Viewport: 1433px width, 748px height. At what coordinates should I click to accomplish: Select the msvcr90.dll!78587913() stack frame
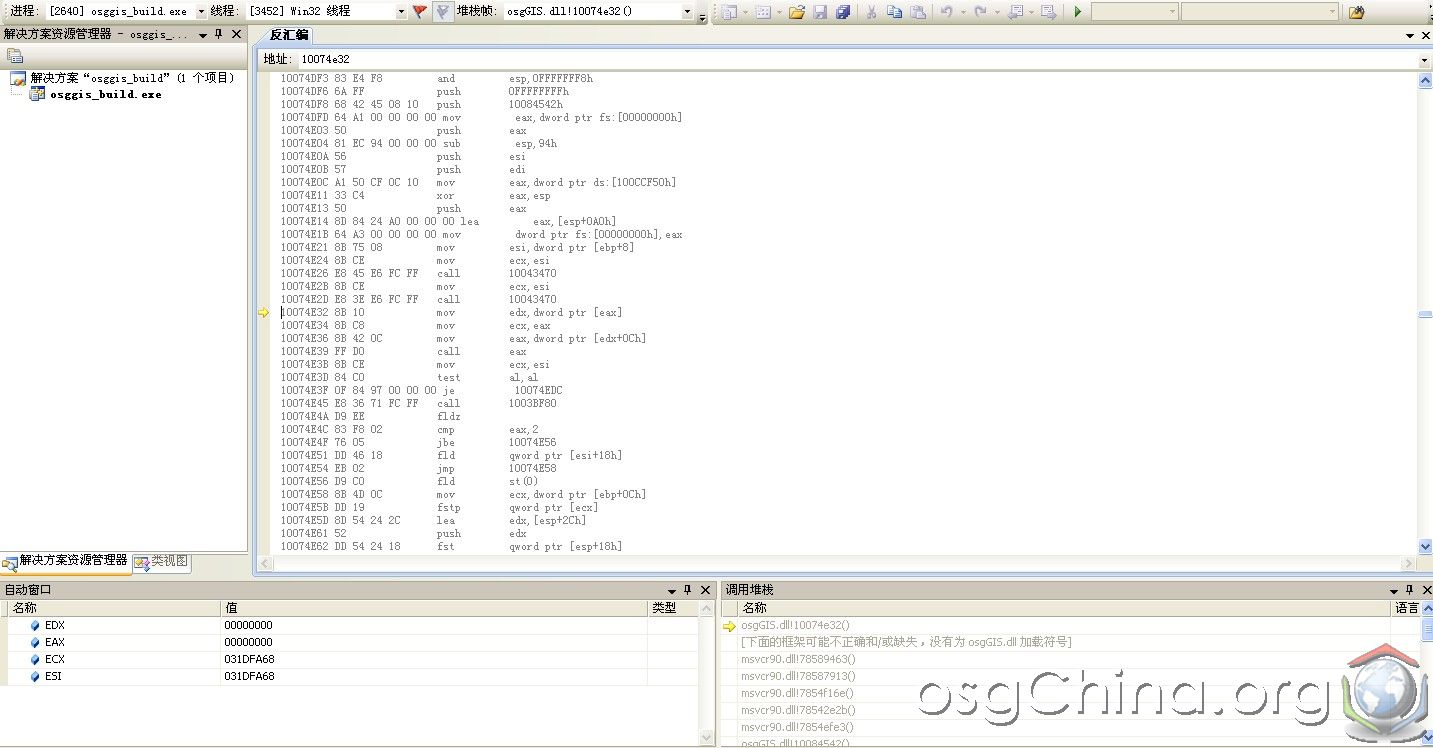(x=798, y=676)
